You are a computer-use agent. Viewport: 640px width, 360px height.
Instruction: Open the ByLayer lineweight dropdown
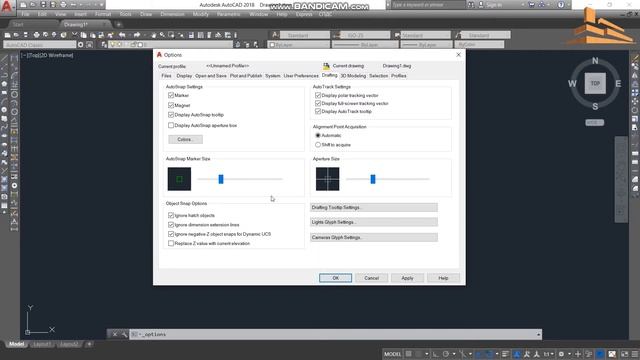[x=426, y=44]
